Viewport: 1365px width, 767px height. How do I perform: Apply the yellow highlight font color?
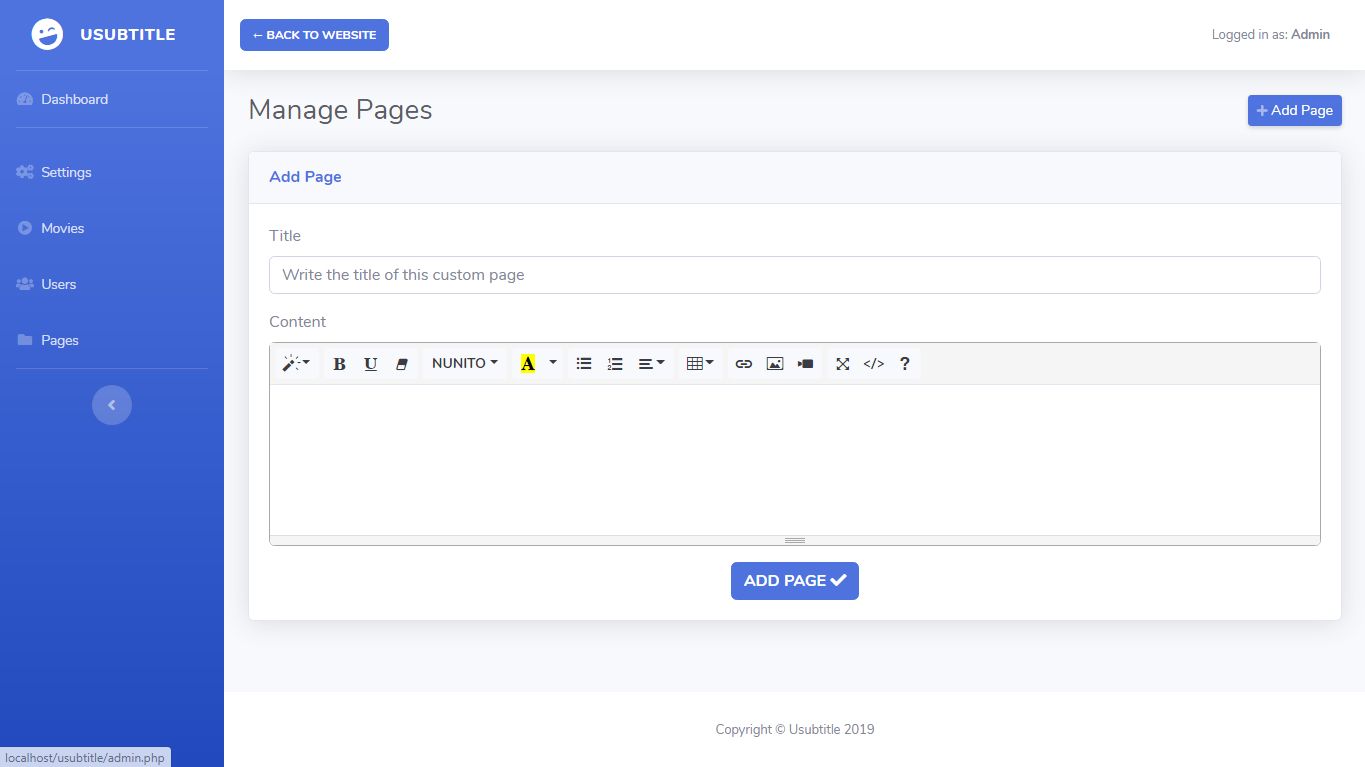(x=528, y=364)
